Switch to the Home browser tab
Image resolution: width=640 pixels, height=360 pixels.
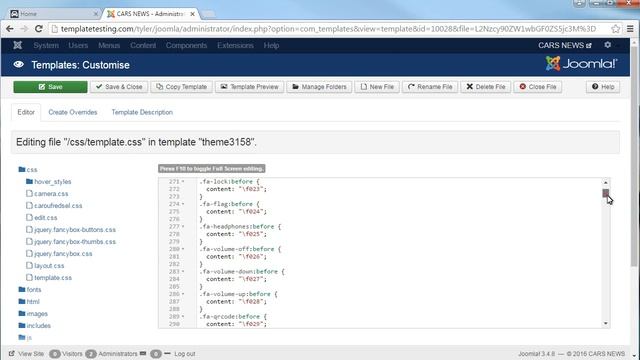coord(54,14)
